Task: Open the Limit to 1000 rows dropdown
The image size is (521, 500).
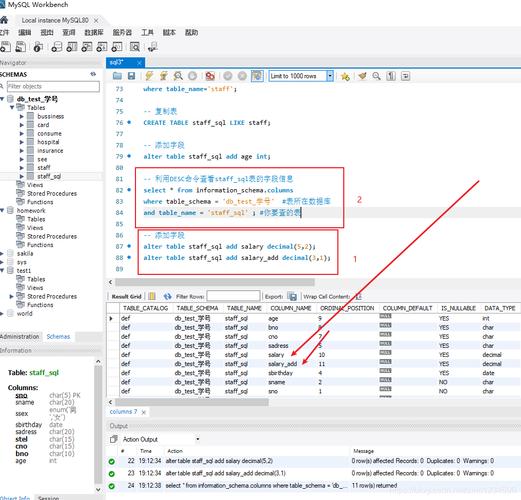Action: tap(330, 76)
